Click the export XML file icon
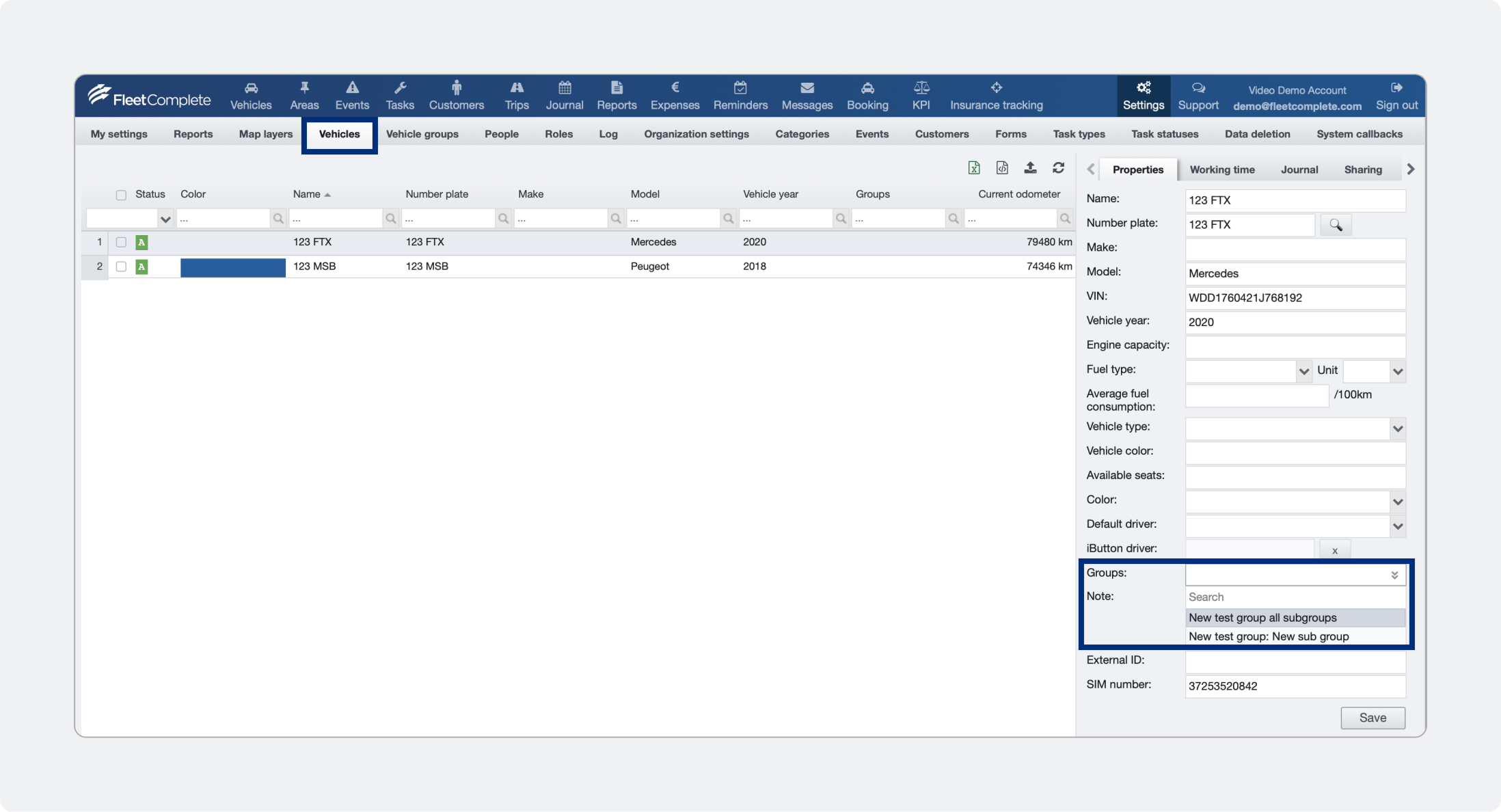 coord(1002,168)
